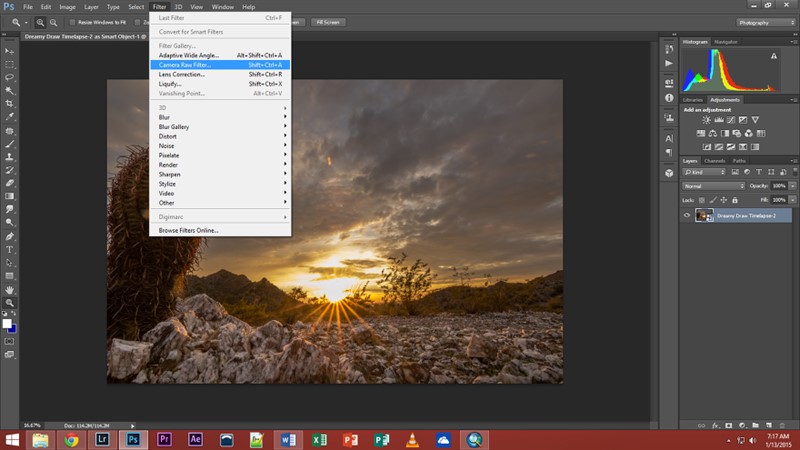Open the Normal blend mode dropdown
Screen dimensions: 800x450
[x=713, y=186]
